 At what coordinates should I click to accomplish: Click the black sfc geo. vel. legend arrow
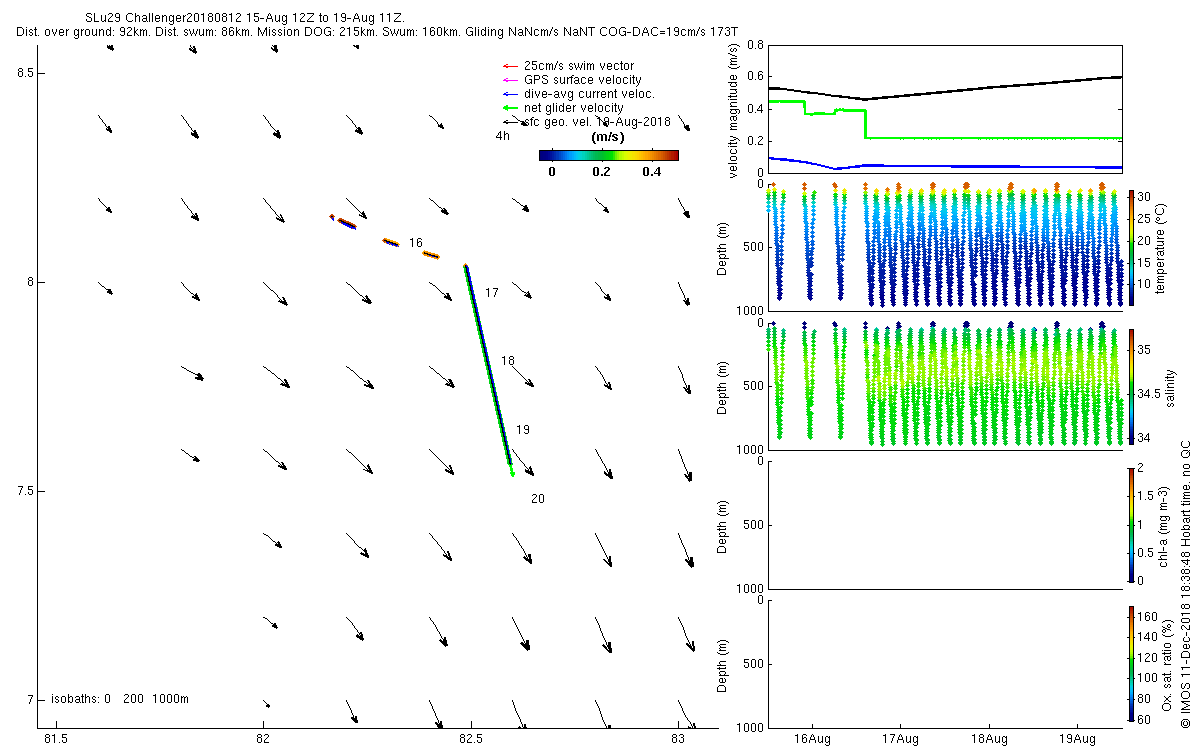click(508, 121)
